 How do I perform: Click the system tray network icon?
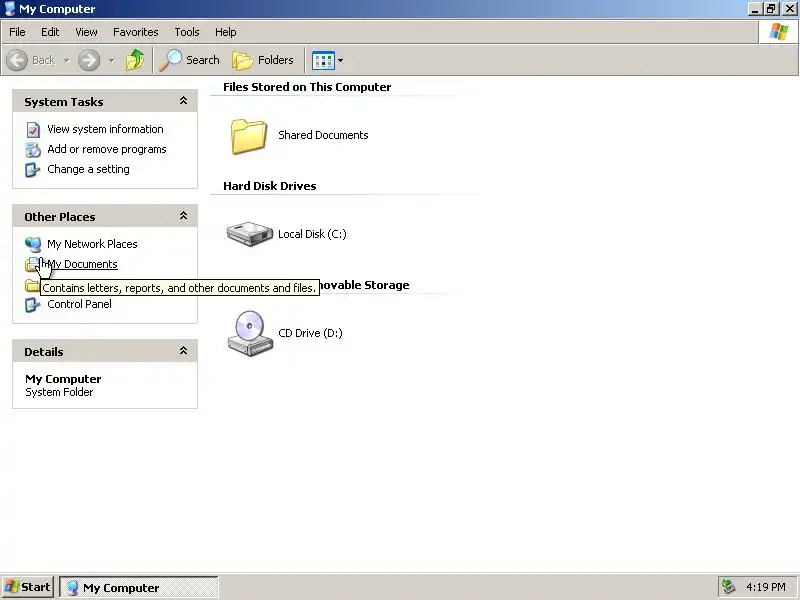[x=728, y=587]
